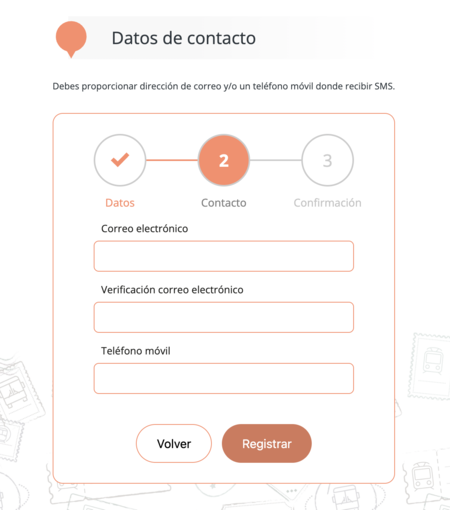Focus the Verificación correo electrónico field
This screenshot has height=510, width=450.
[x=224, y=317]
